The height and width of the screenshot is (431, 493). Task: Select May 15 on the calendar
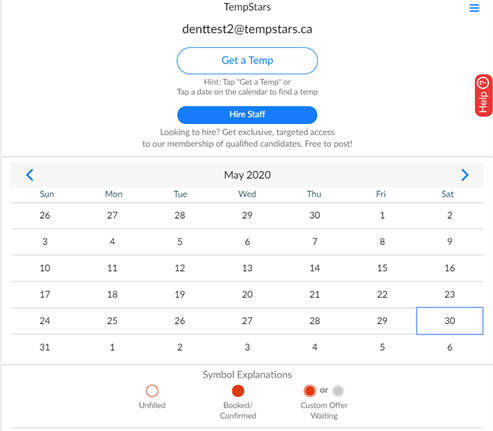tap(382, 268)
